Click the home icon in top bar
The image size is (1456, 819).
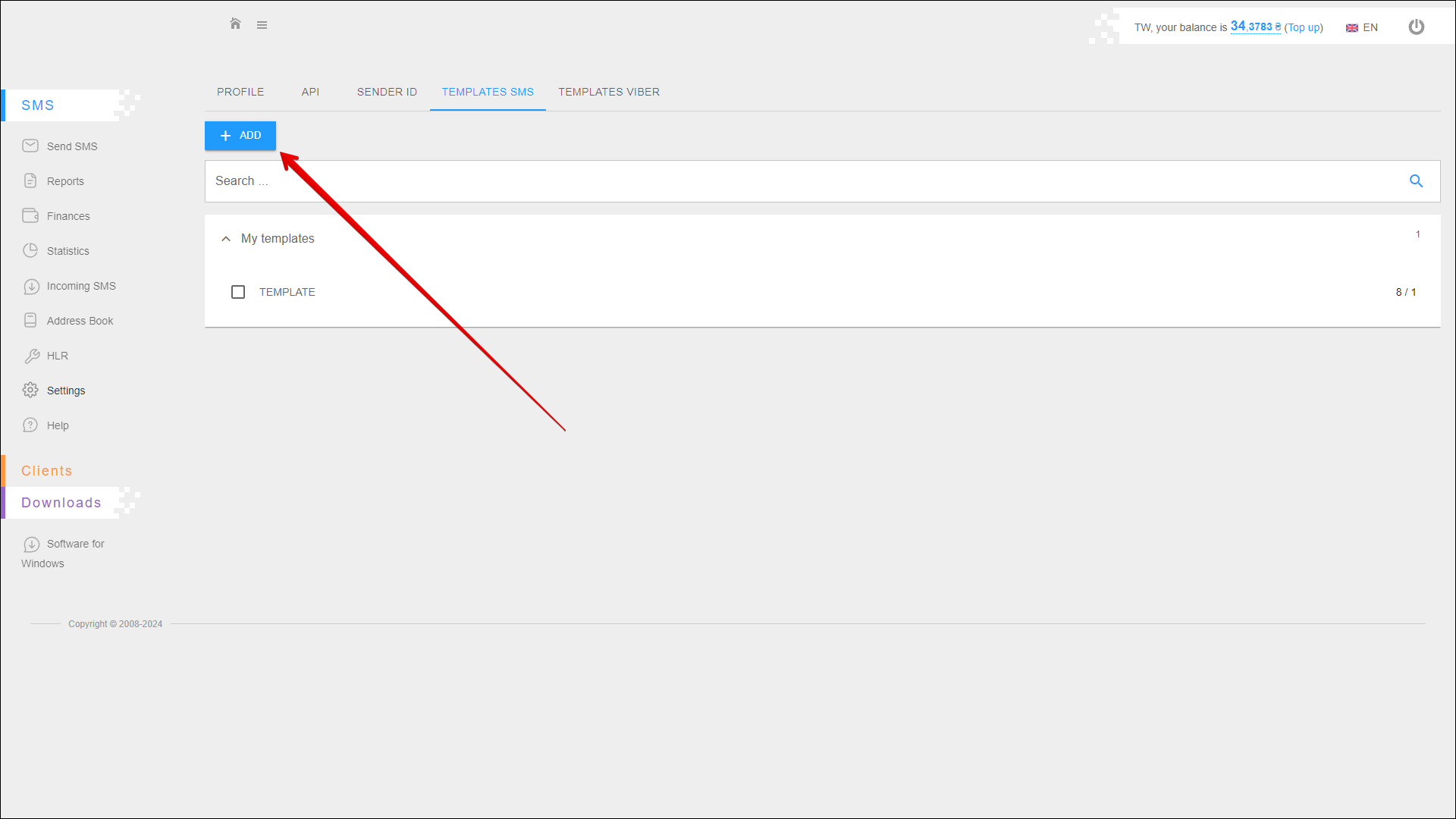[x=235, y=24]
